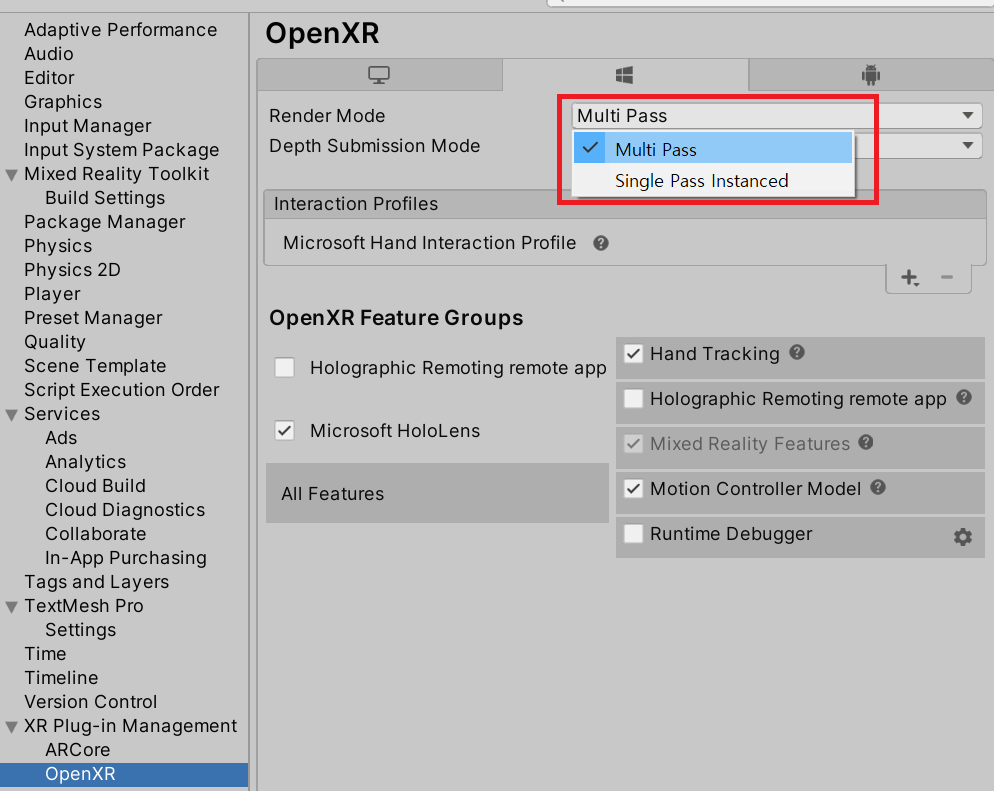The height and width of the screenshot is (791, 994).
Task: Open Tags and Layers settings
Action: [x=96, y=582]
